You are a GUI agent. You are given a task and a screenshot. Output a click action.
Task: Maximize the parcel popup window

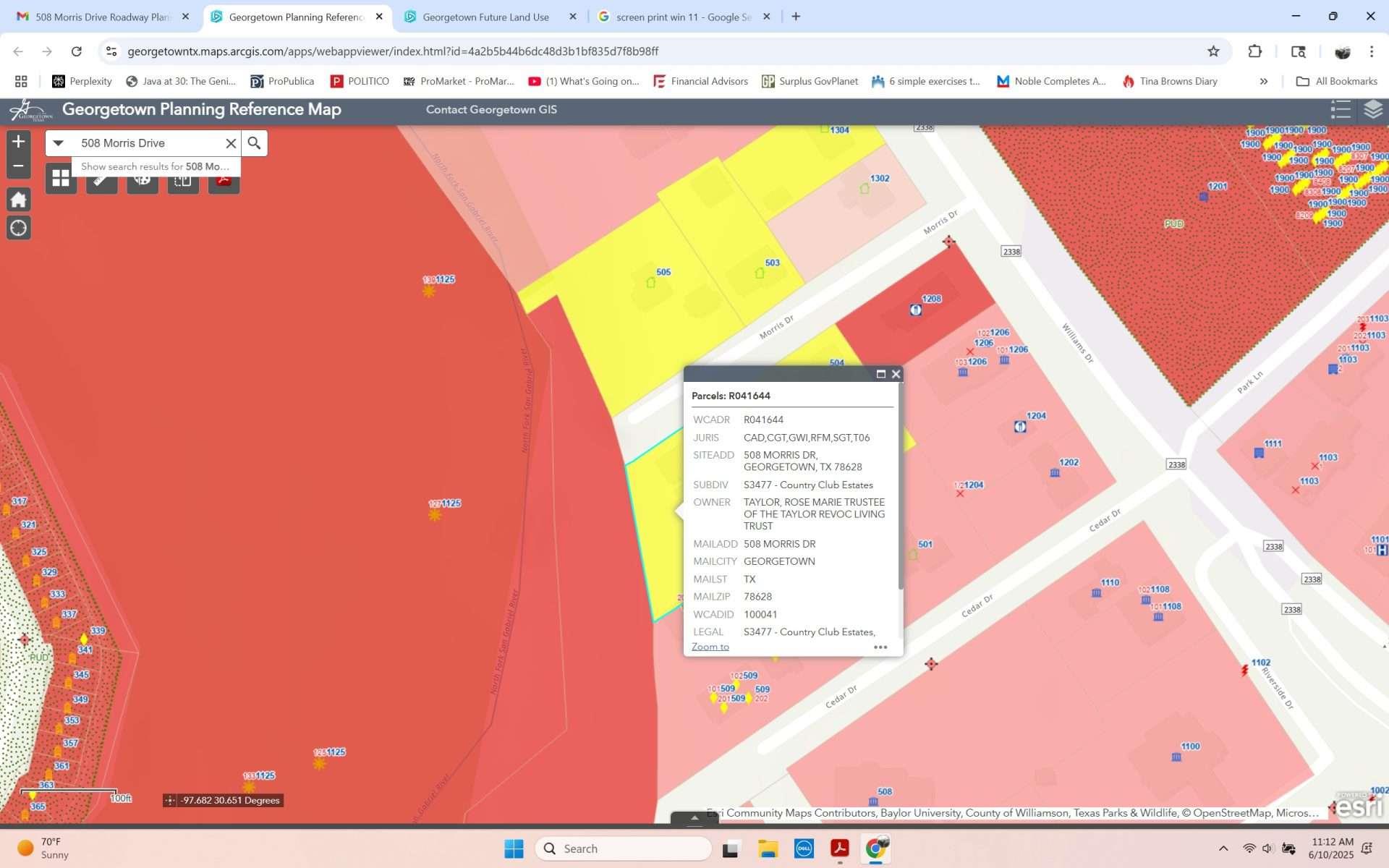880,374
